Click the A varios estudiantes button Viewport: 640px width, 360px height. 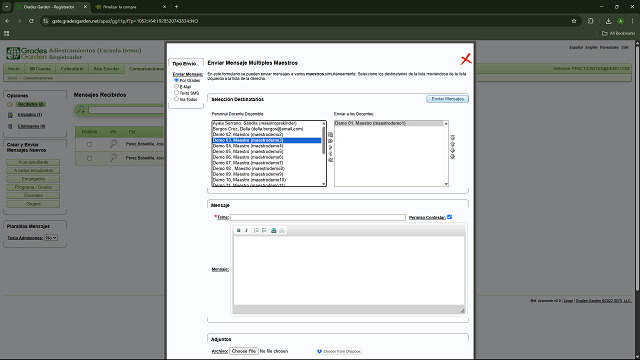[33, 171]
